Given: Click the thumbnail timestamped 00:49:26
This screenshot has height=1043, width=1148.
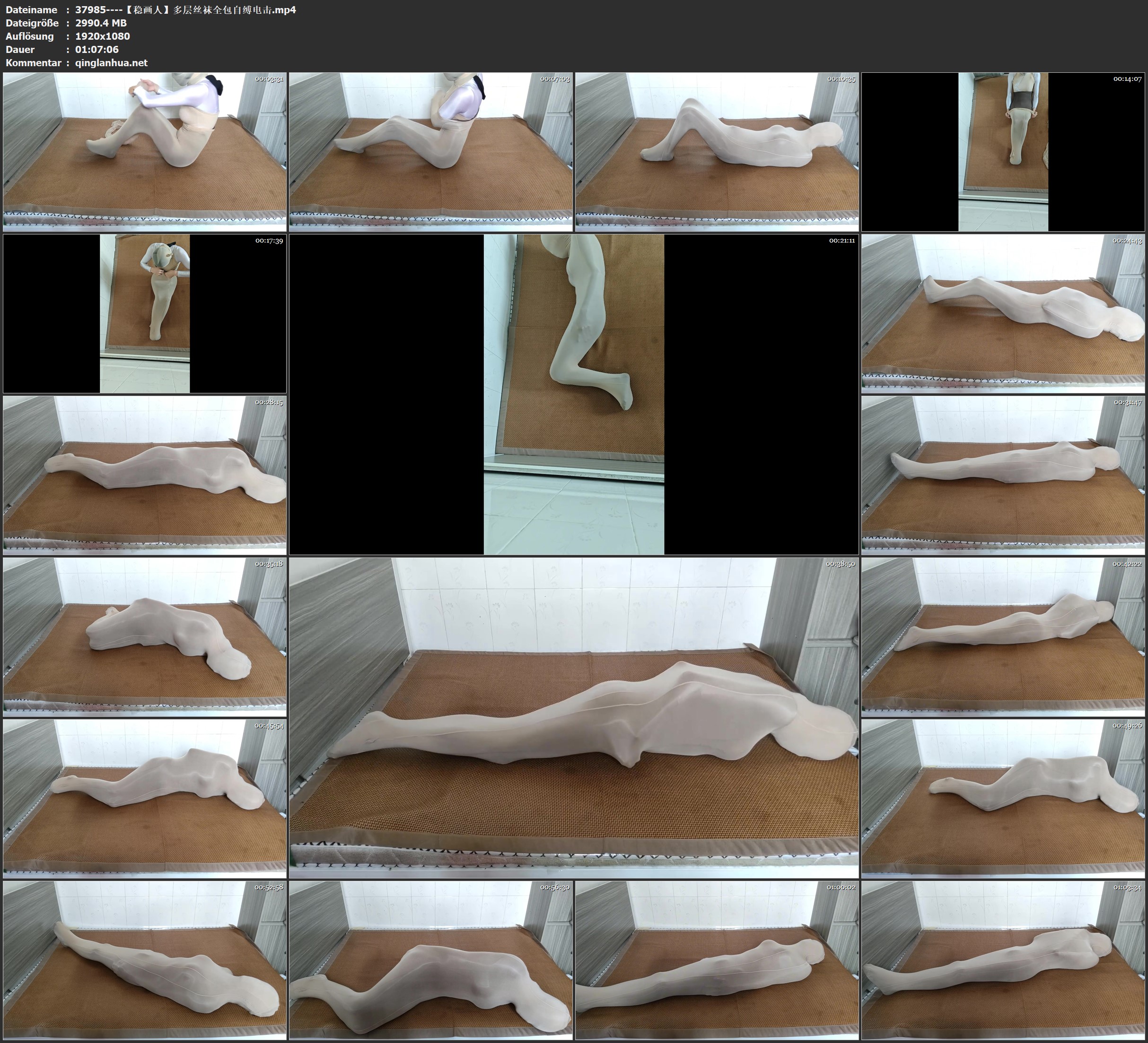Looking at the screenshot, I should (x=1003, y=798).
